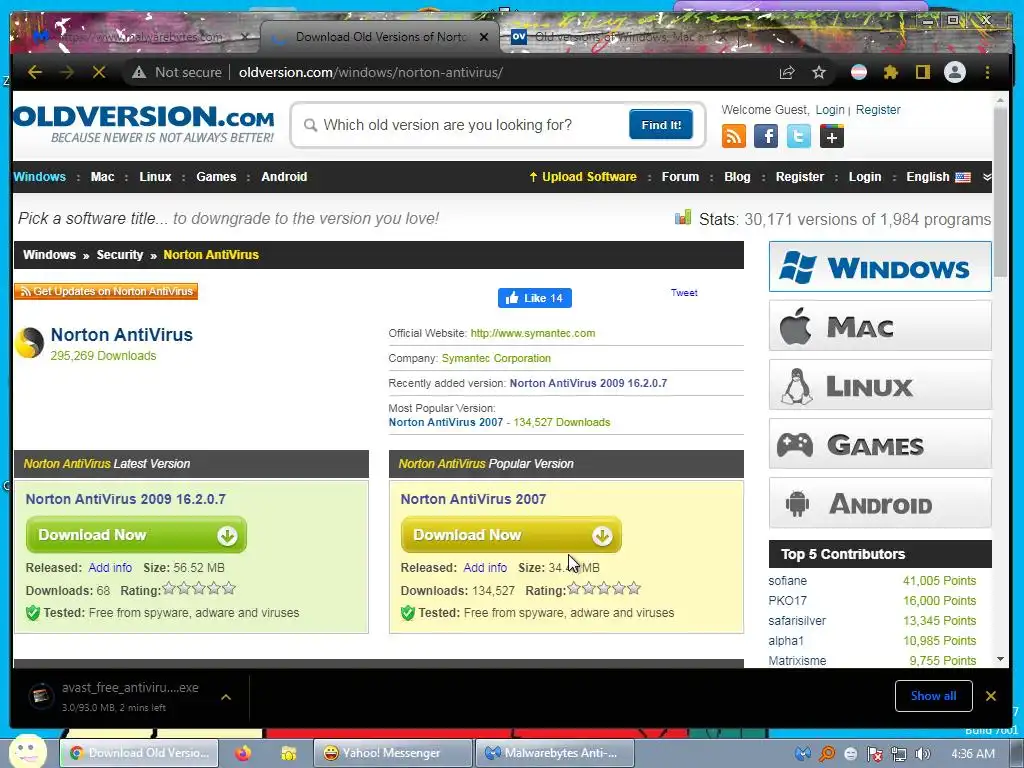Go back to the previous page

[35, 72]
